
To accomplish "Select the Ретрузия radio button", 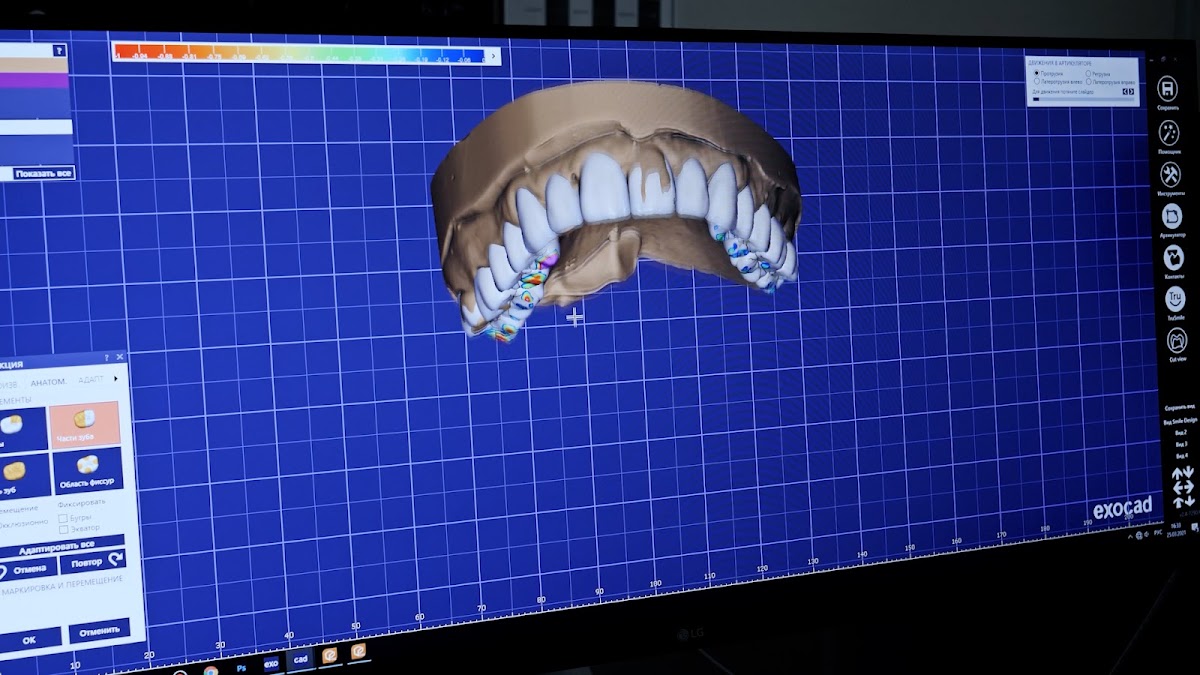I will tap(1088, 74).
